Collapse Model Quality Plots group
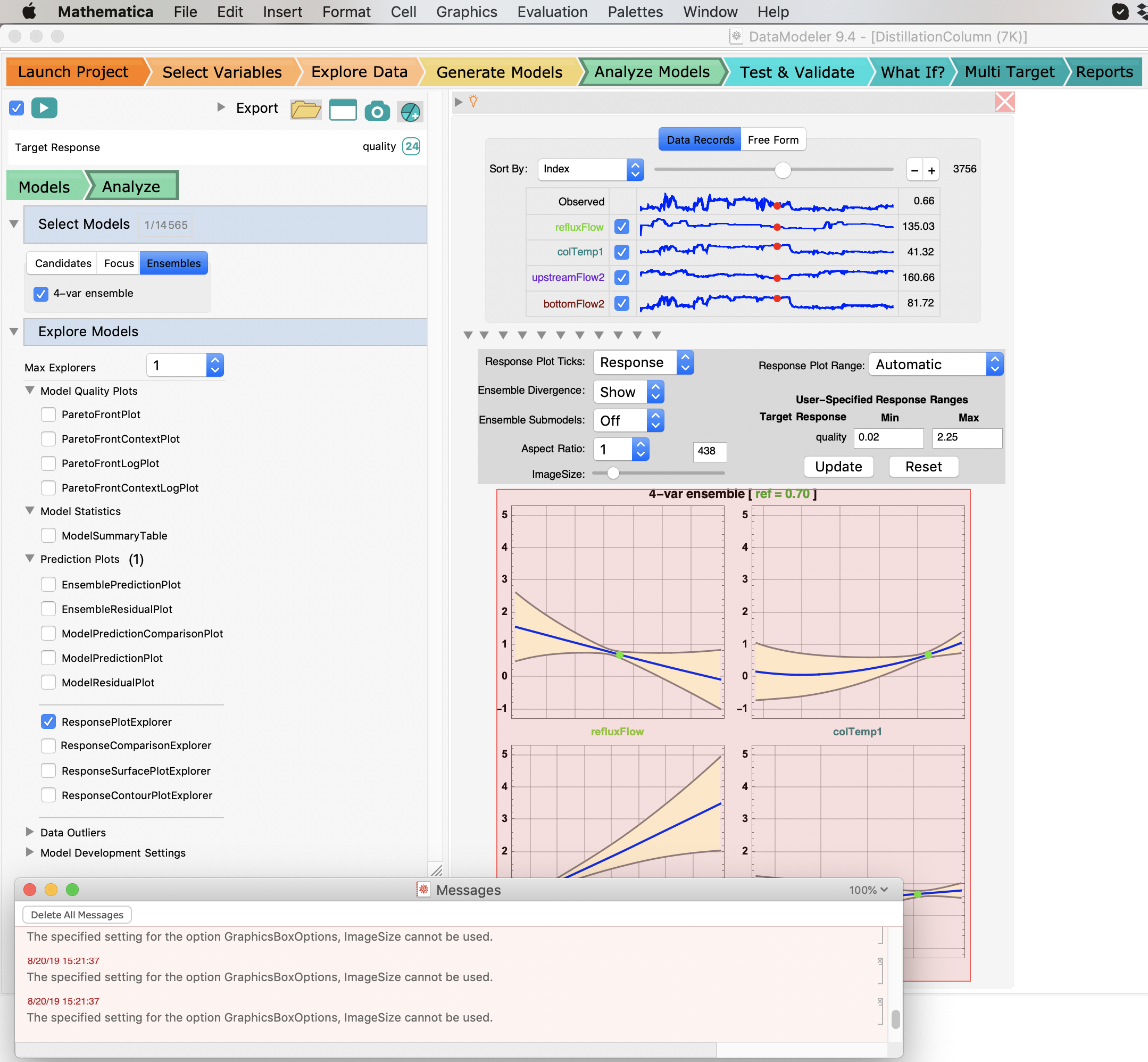 click(x=30, y=390)
